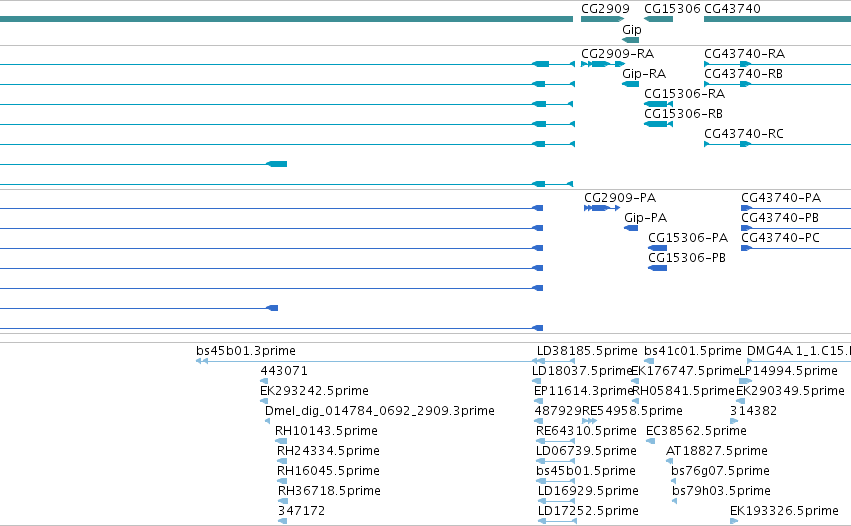Image resolution: width=851 pixels, height=526 pixels.
Task: Select CG43740-PA protein label
Action: 781,198
